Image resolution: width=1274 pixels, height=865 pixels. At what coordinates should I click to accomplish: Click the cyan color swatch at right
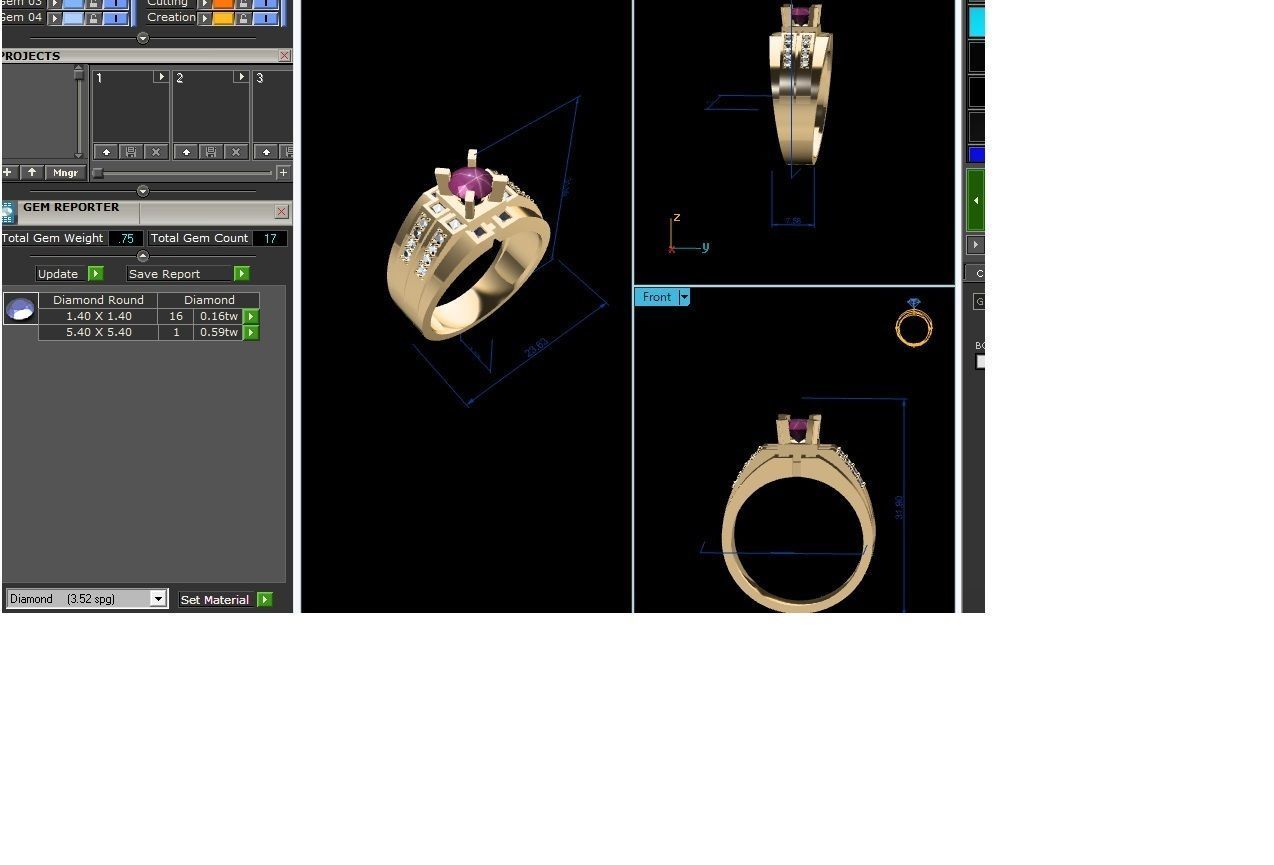pos(976,22)
